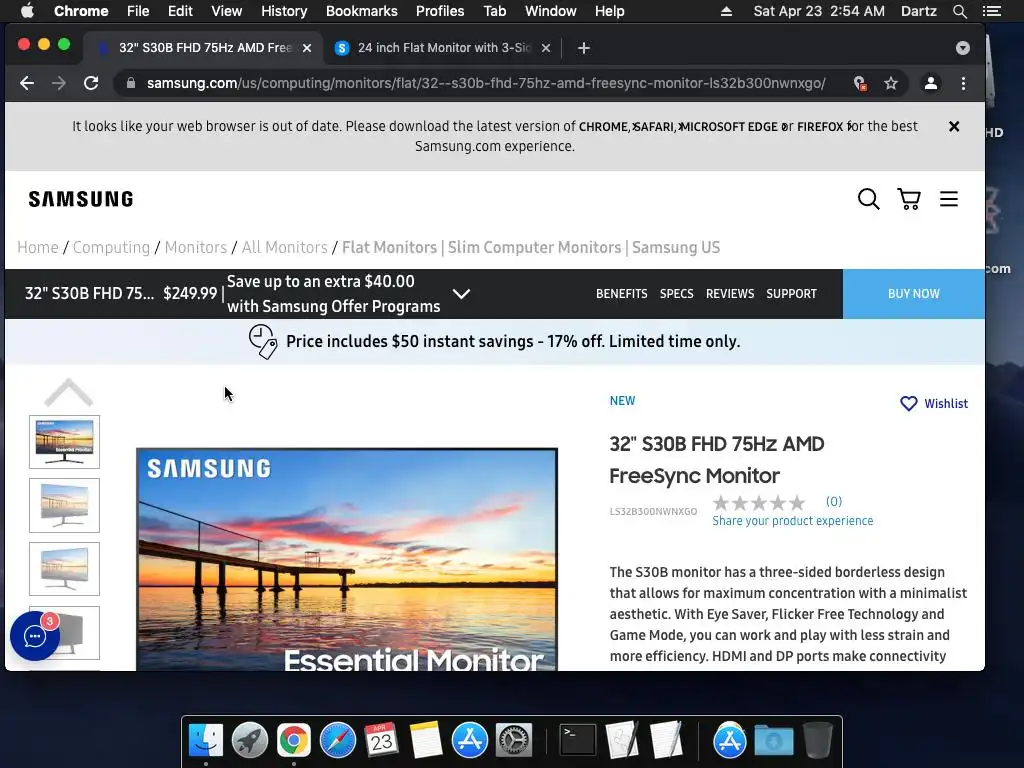Move thumbnail list up with arrow
1024x768 pixels.
pyautogui.click(x=69, y=392)
